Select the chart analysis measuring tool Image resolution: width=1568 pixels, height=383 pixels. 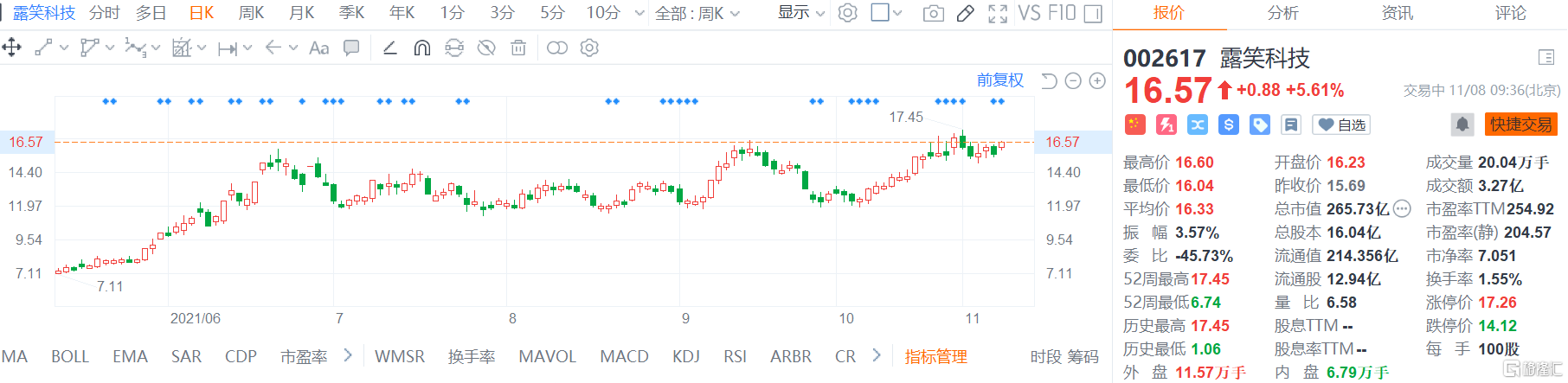(x=181, y=48)
